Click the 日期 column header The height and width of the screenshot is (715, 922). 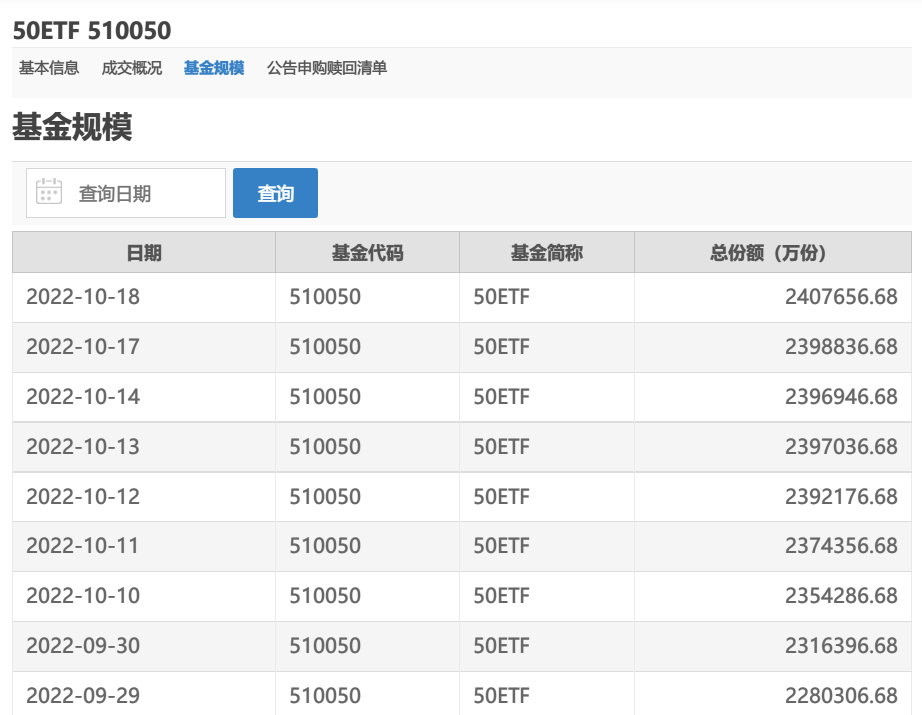(144, 253)
